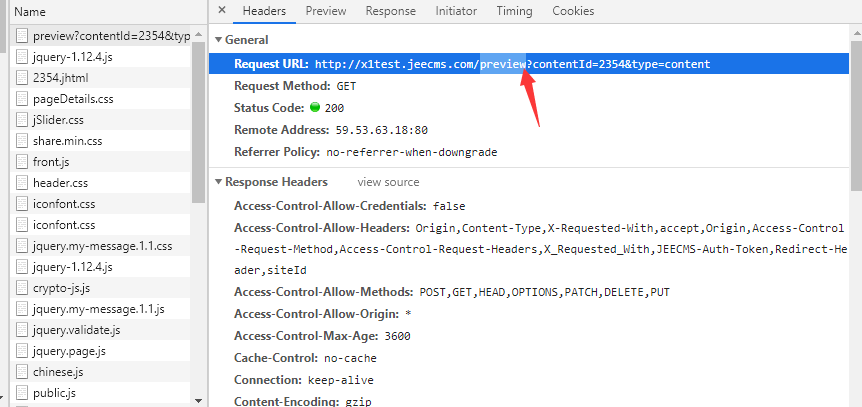Collapse the General section
This screenshot has width=862, height=407.
[x=219, y=40]
